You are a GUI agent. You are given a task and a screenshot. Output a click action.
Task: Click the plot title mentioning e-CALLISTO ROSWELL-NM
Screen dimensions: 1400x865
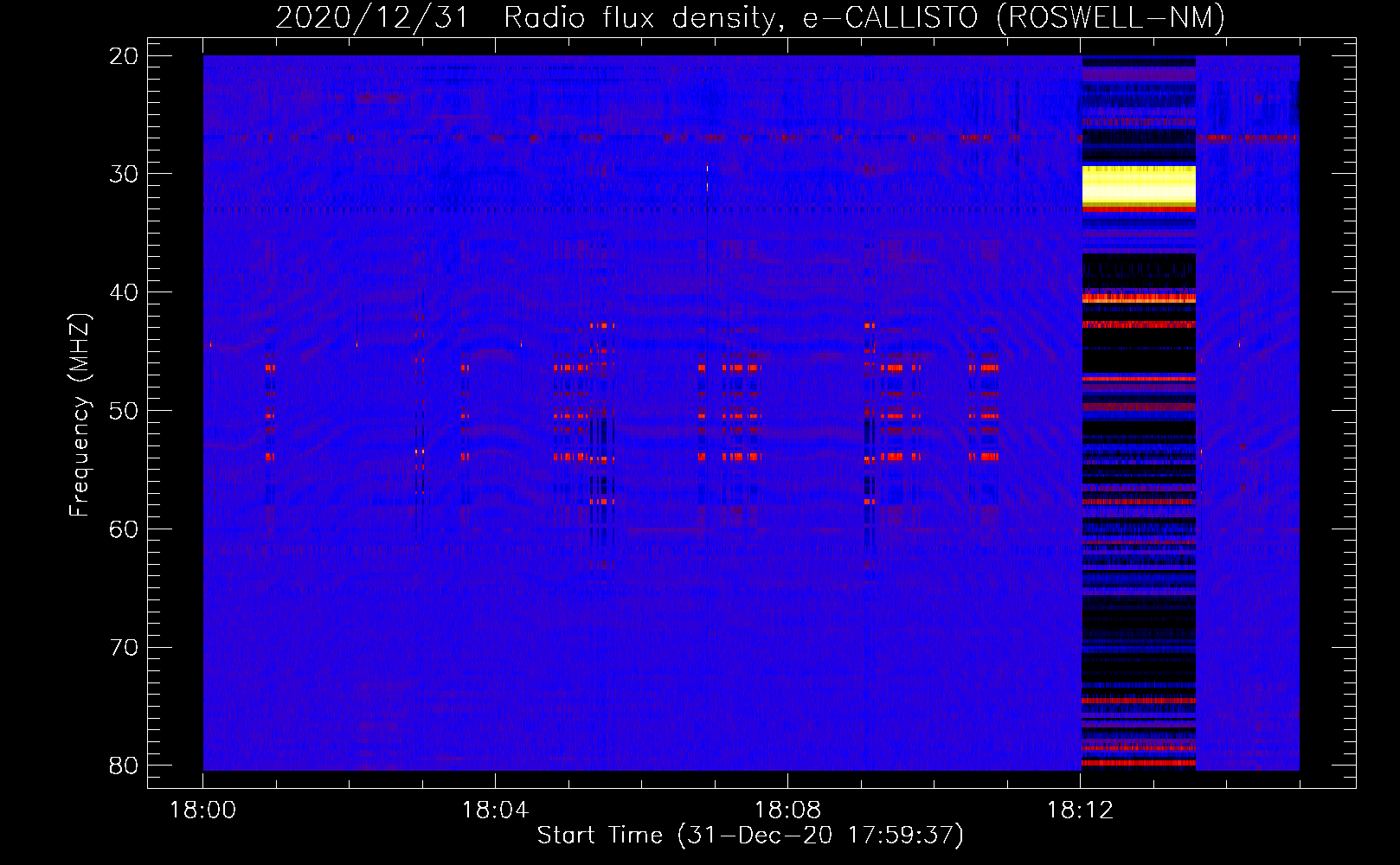[750, 17]
